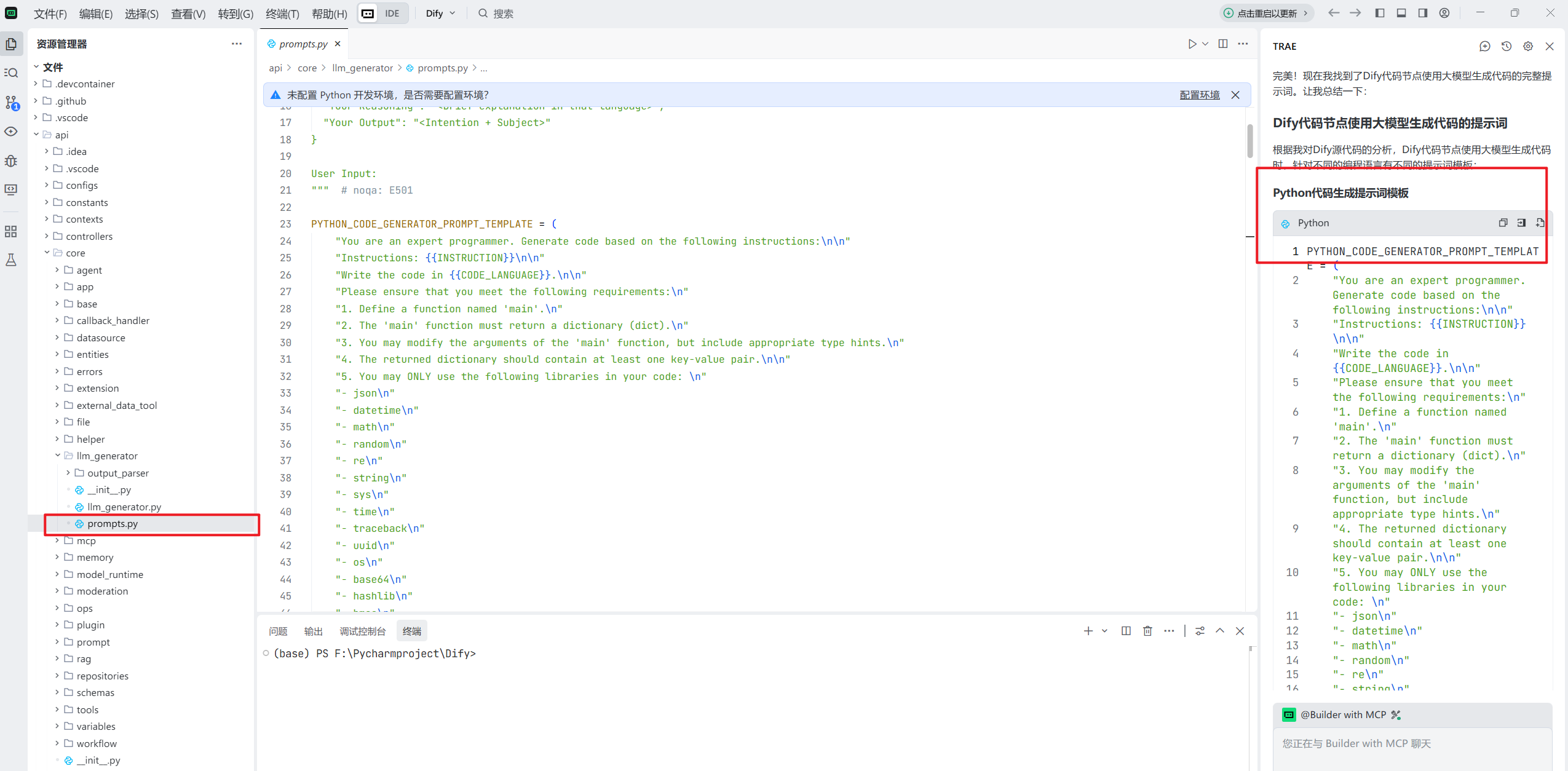Open the Dify project dropdown
The image size is (1568, 771).
coord(440,13)
